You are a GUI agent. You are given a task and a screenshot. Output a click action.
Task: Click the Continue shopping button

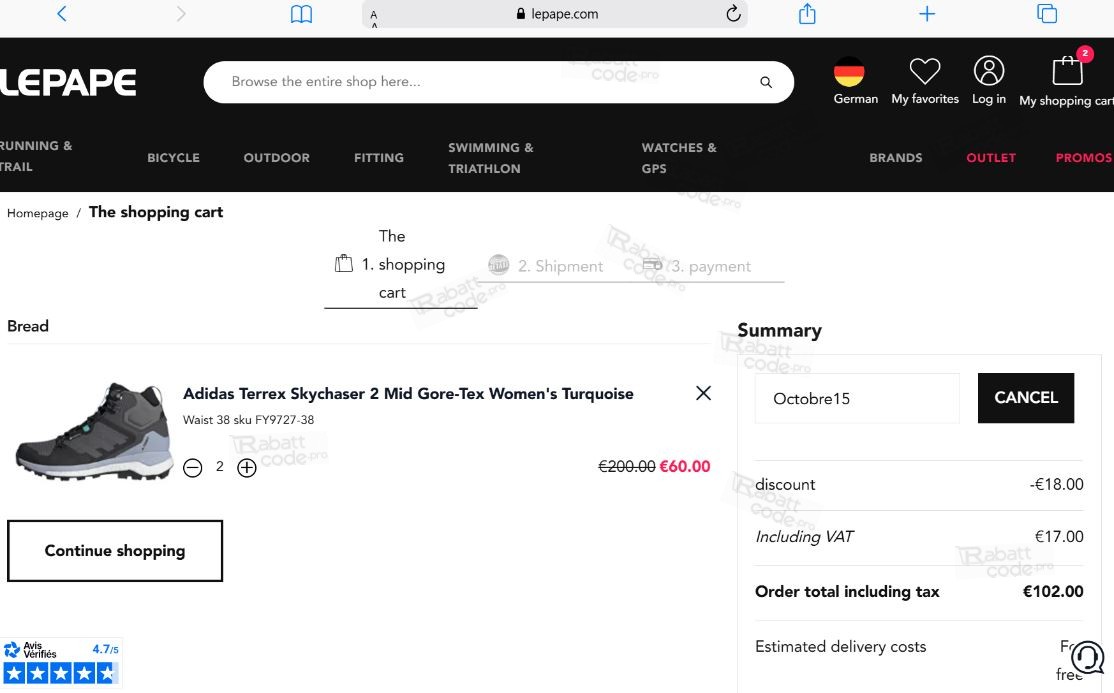(115, 551)
